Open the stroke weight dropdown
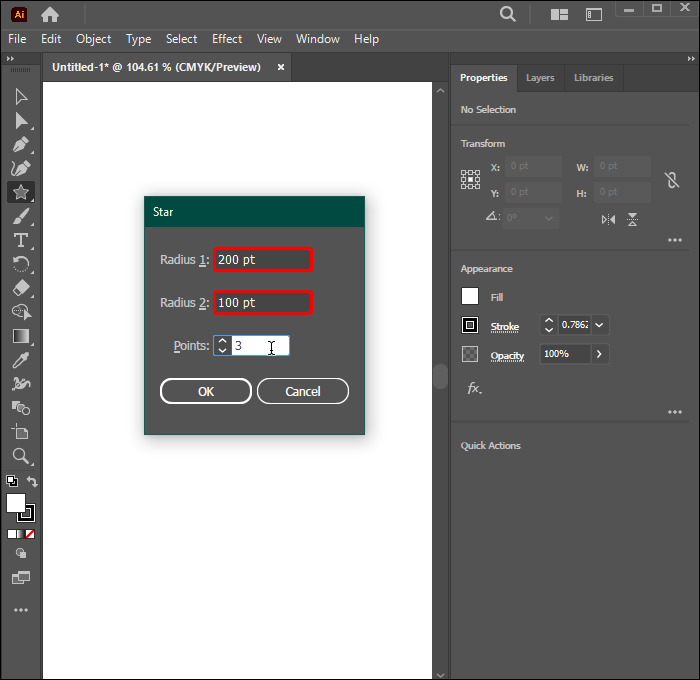The width and height of the screenshot is (700, 680). [600, 325]
